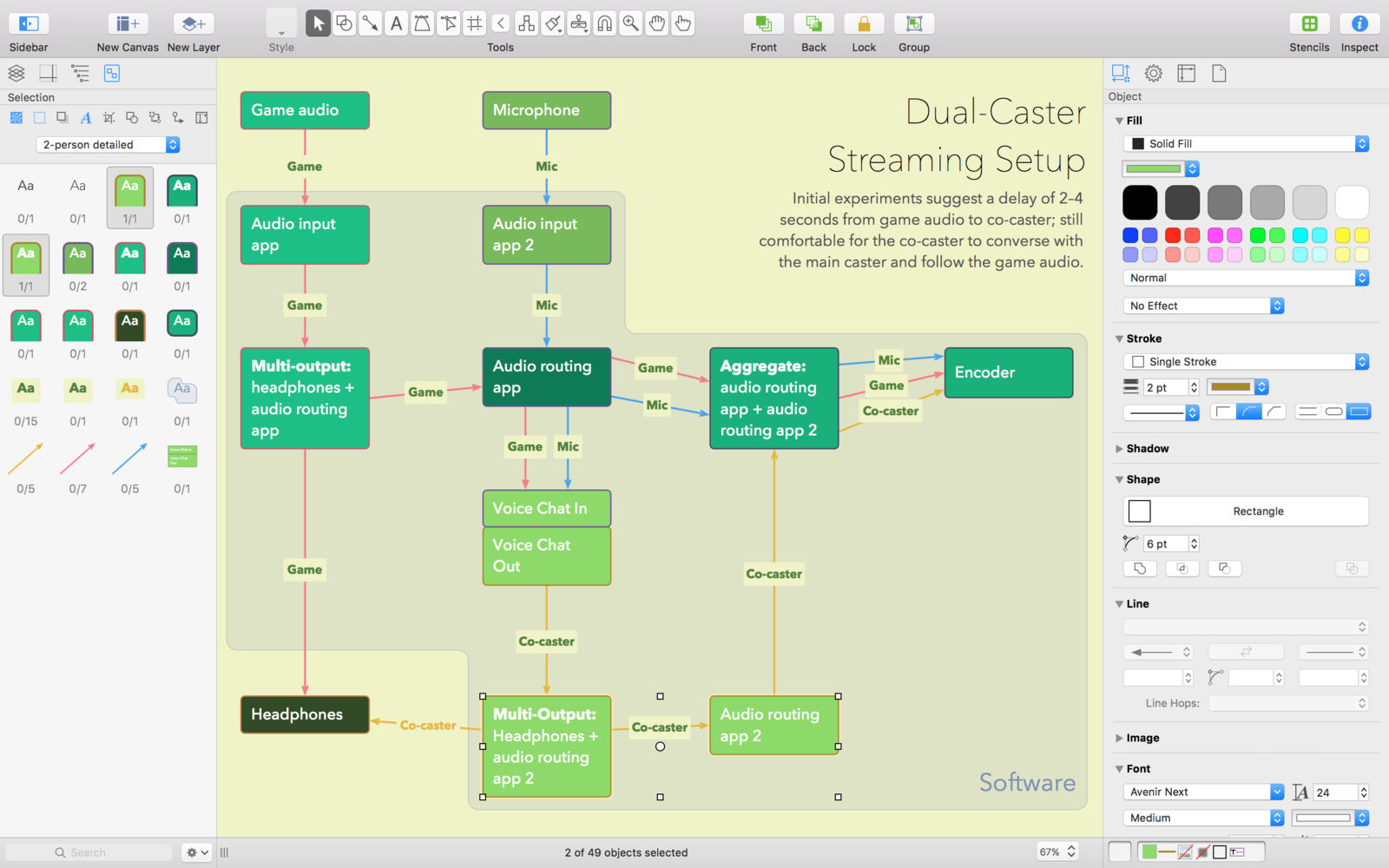Bring selection to Front
Image resolution: width=1389 pixels, height=868 pixels.
763,24
